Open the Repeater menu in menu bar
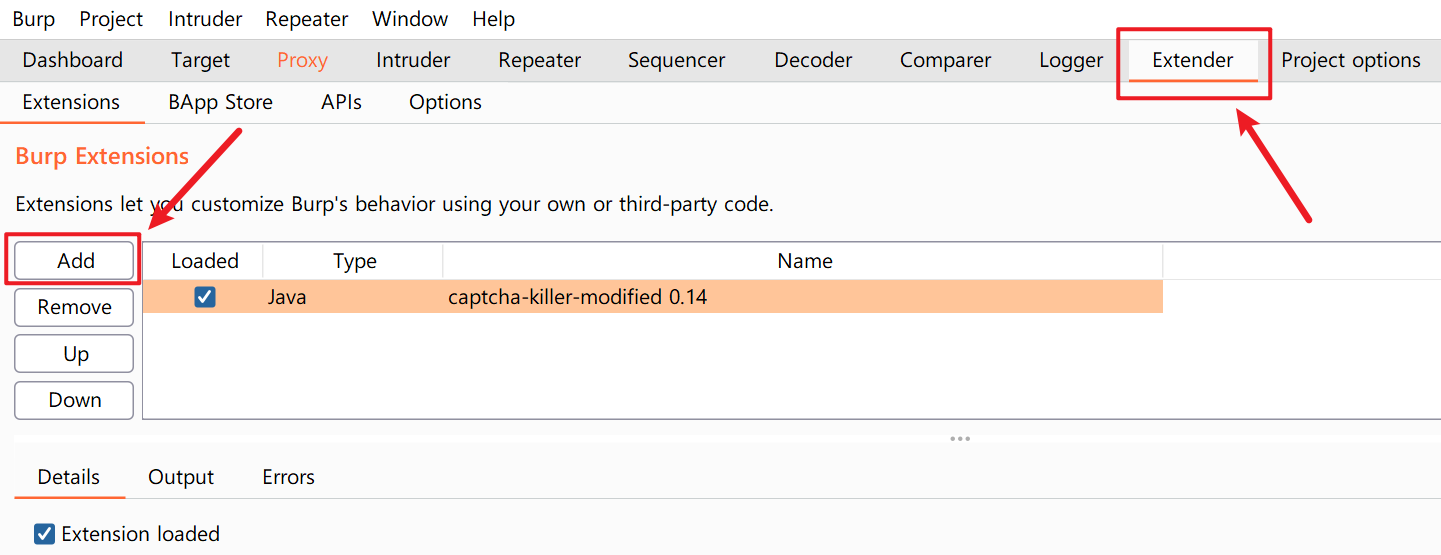Viewport: 1441px width, 555px height. pyautogui.click(x=307, y=19)
